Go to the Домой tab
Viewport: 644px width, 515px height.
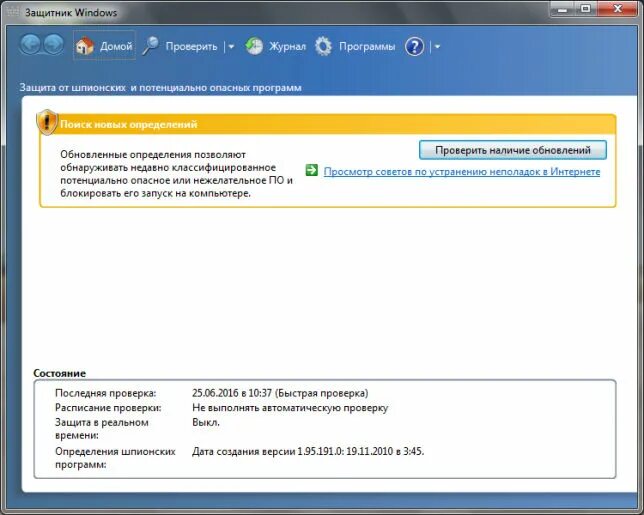coord(104,46)
